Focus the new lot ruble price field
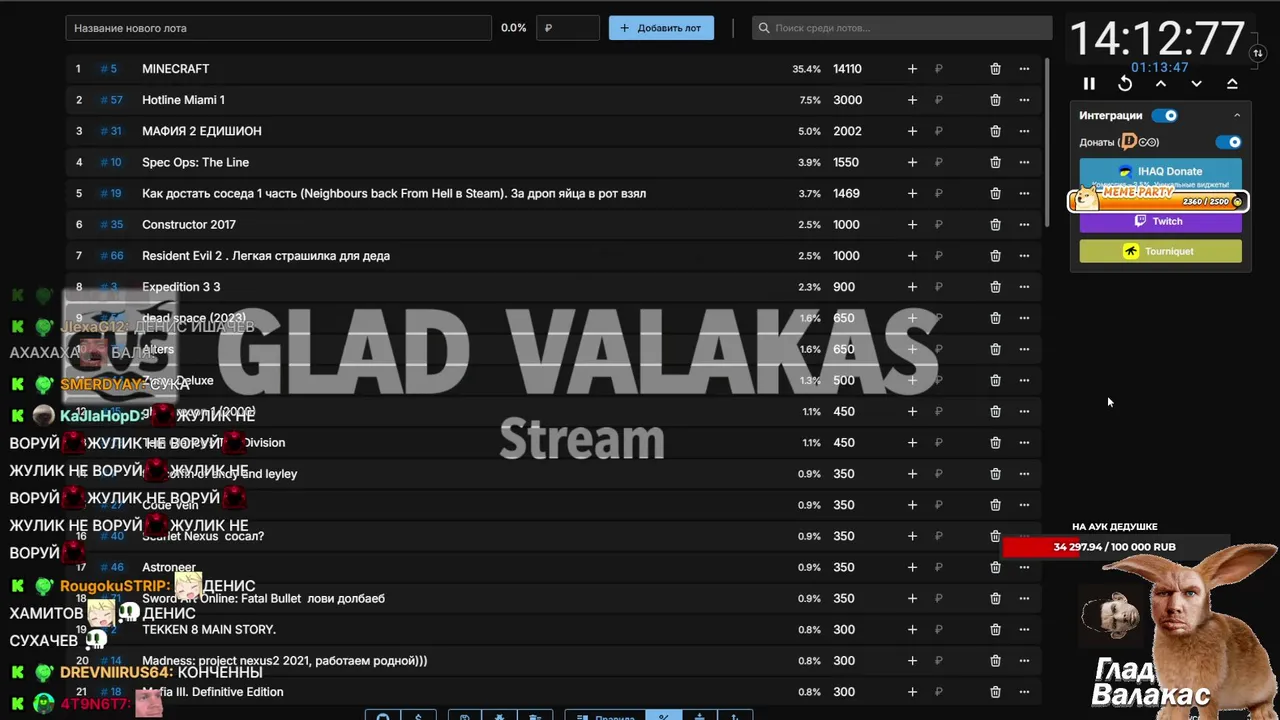 [568, 28]
